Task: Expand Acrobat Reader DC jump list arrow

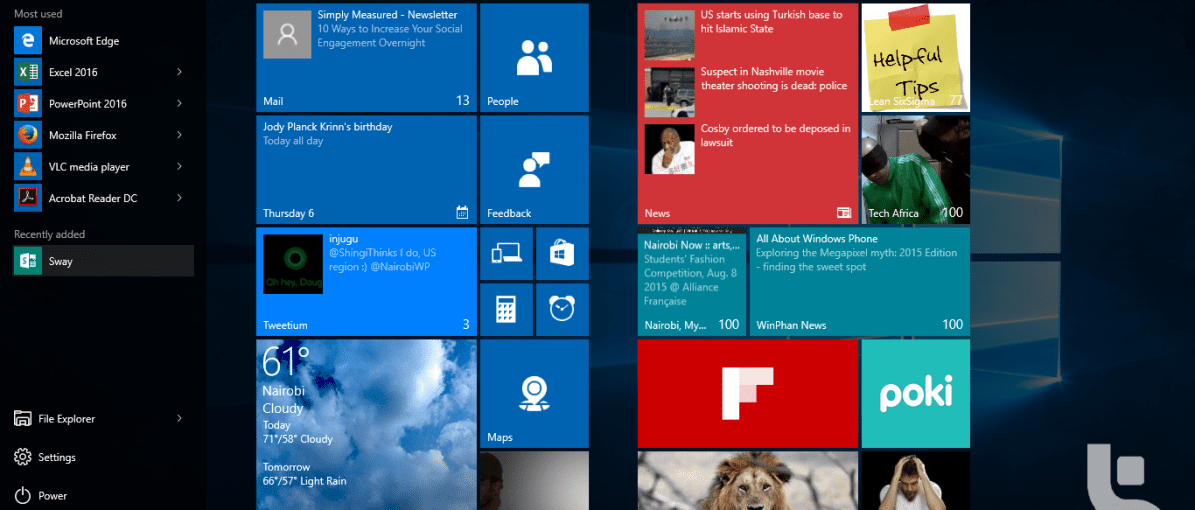Action: 179,197
